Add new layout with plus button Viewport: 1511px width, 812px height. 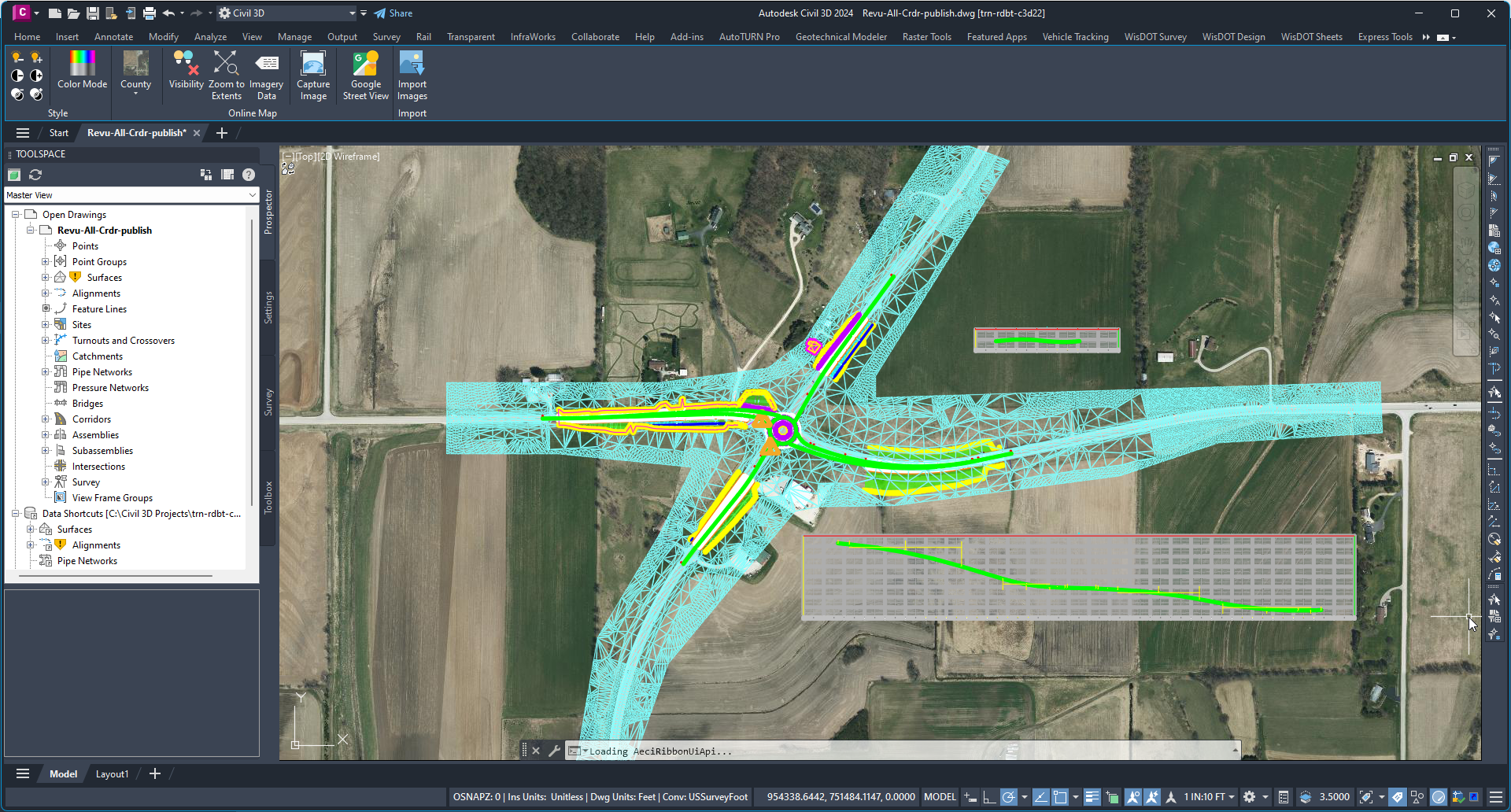(155, 774)
